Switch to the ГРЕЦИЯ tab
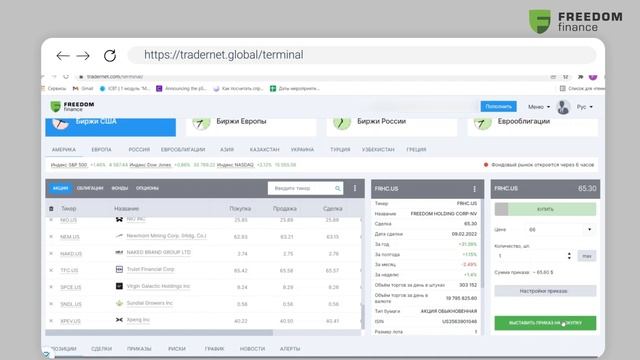Screen dimensions: 640x360 point(416,149)
